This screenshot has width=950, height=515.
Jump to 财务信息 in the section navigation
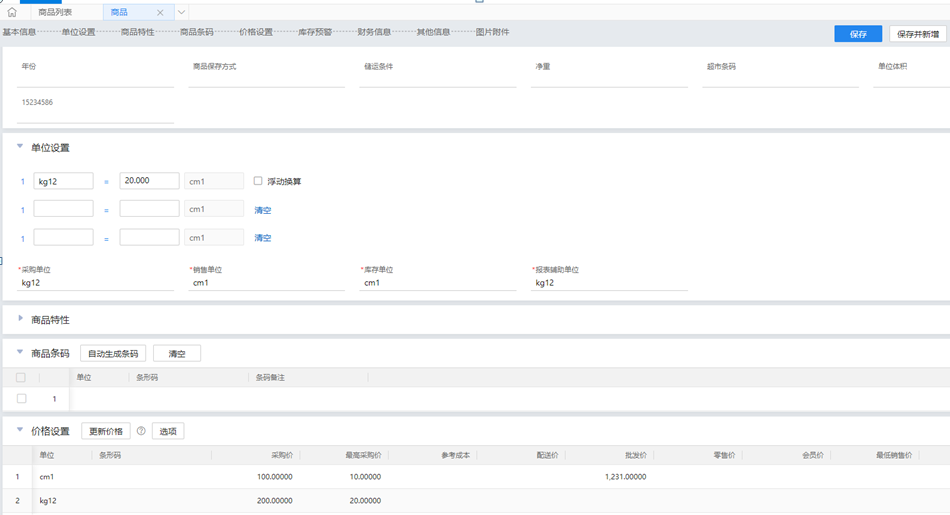[x=373, y=32]
